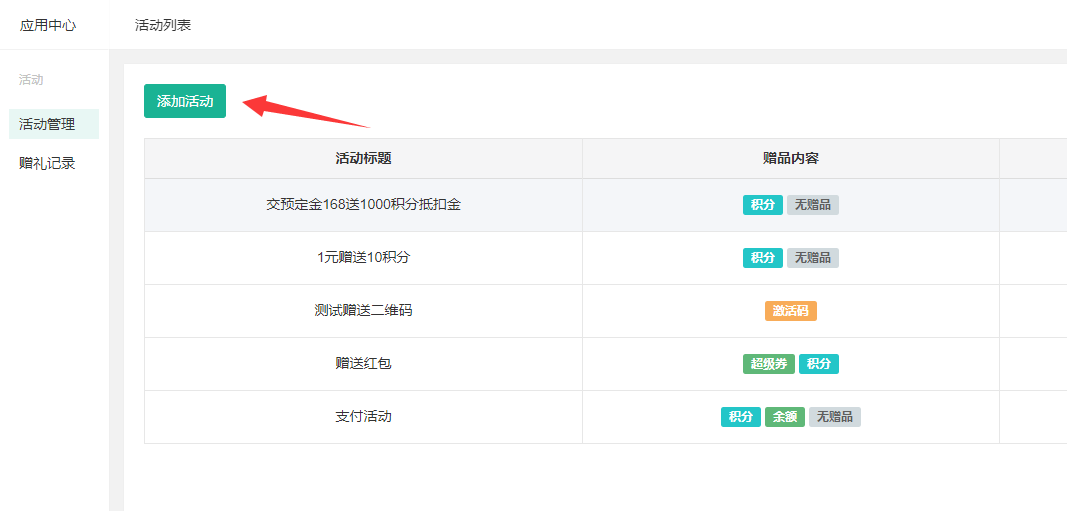The width and height of the screenshot is (1067, 511).
Task: Click 积分 tag in 支付活动 row
Action: coord(741,417)
